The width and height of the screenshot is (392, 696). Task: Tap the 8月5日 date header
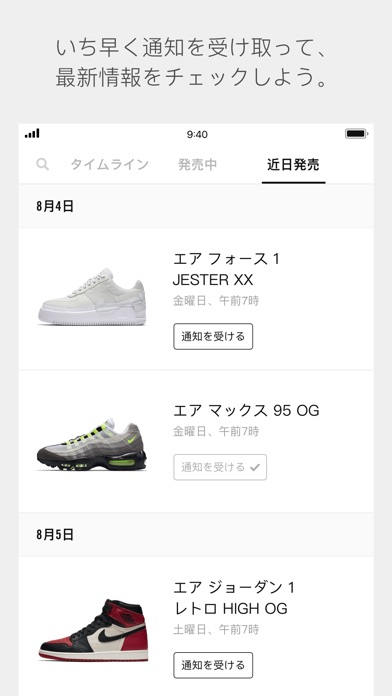pos(55,534)
